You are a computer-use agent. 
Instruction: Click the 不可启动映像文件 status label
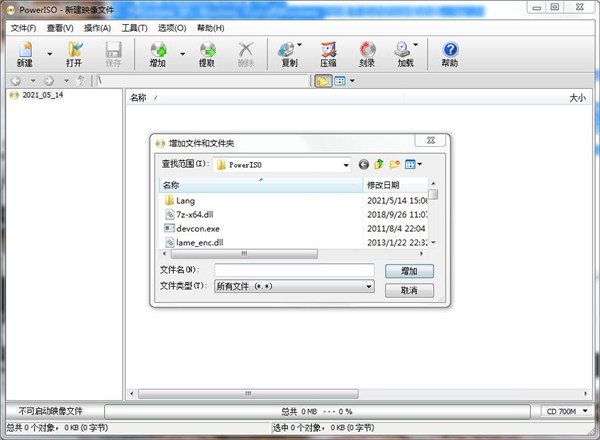coord(51,411)
